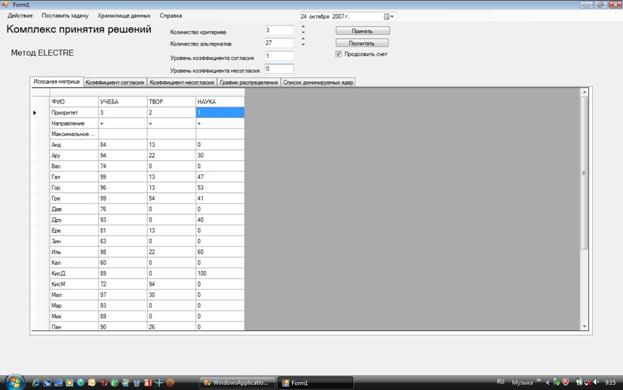Open the Музыка taskbar toolbar
This screenshot has height=390, width=623.
point(522,383)
